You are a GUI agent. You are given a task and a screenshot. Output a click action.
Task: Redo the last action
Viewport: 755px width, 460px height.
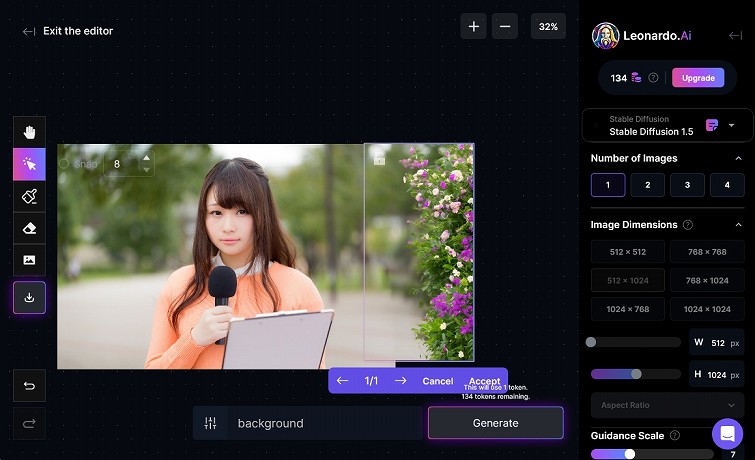point(29,423)
